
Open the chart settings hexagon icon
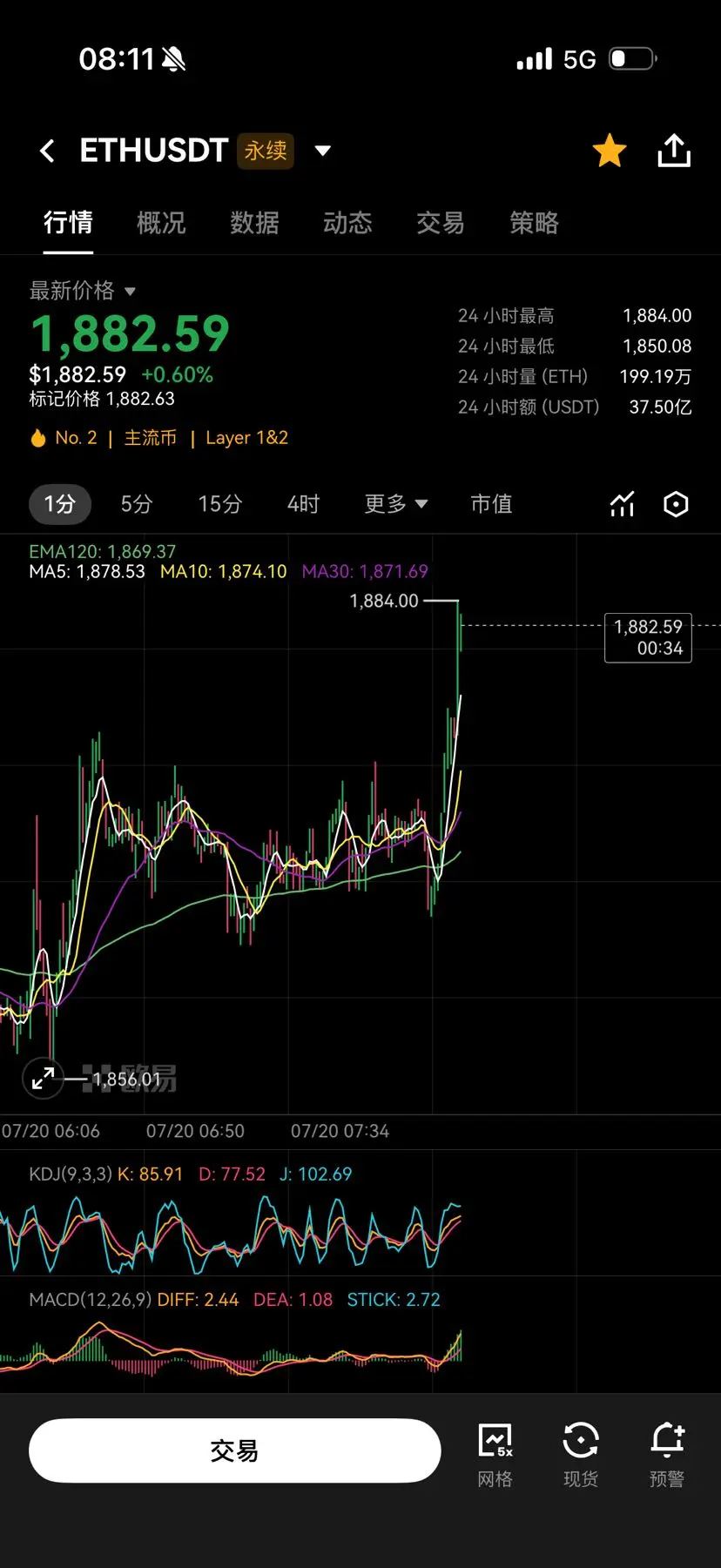pos(676,504)
